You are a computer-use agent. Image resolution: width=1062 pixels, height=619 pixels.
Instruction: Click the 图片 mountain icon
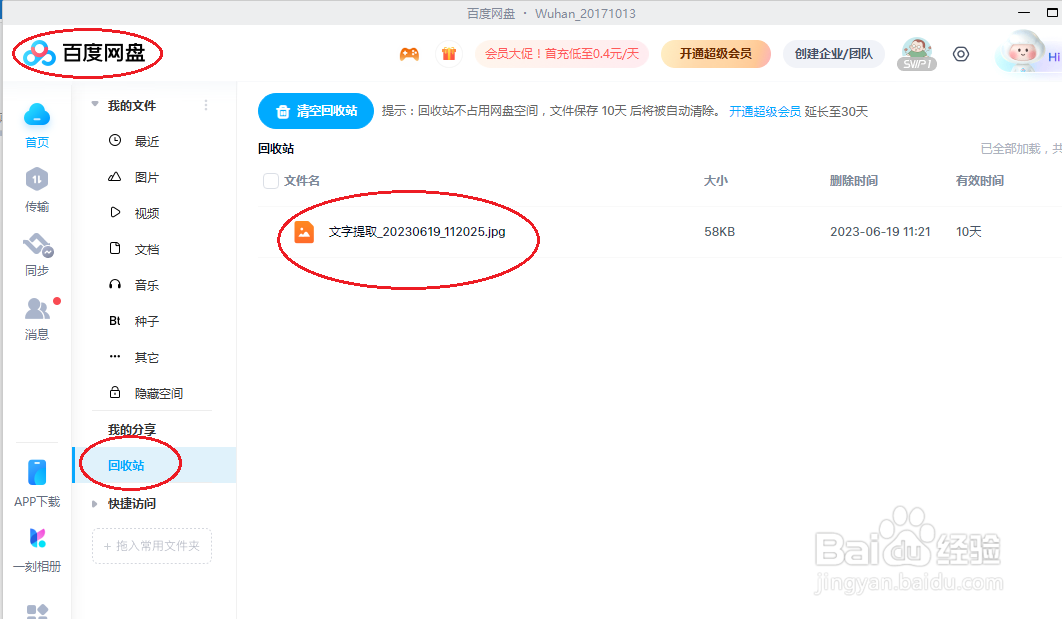pos(115,177)
